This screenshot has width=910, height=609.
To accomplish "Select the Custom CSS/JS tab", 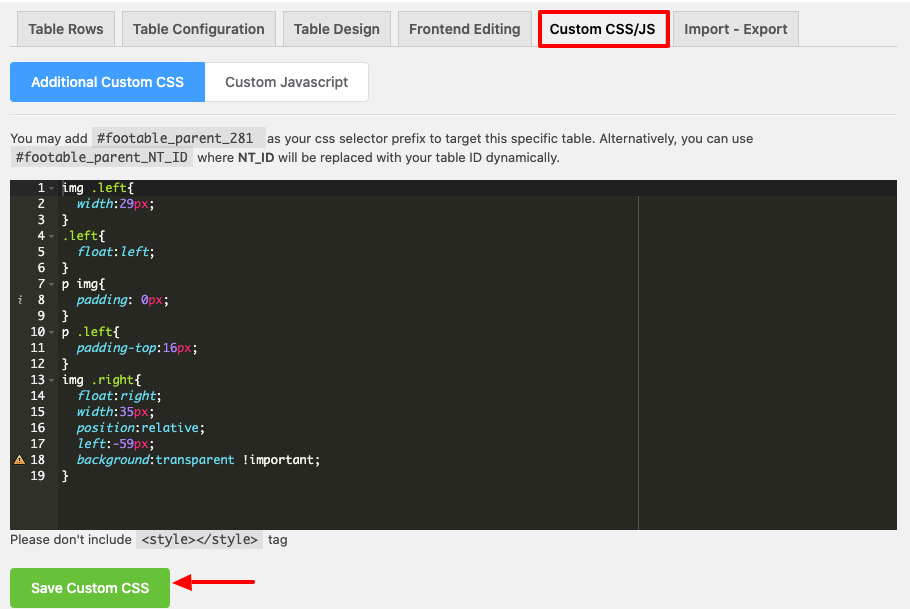I will (x=603, y=29).
